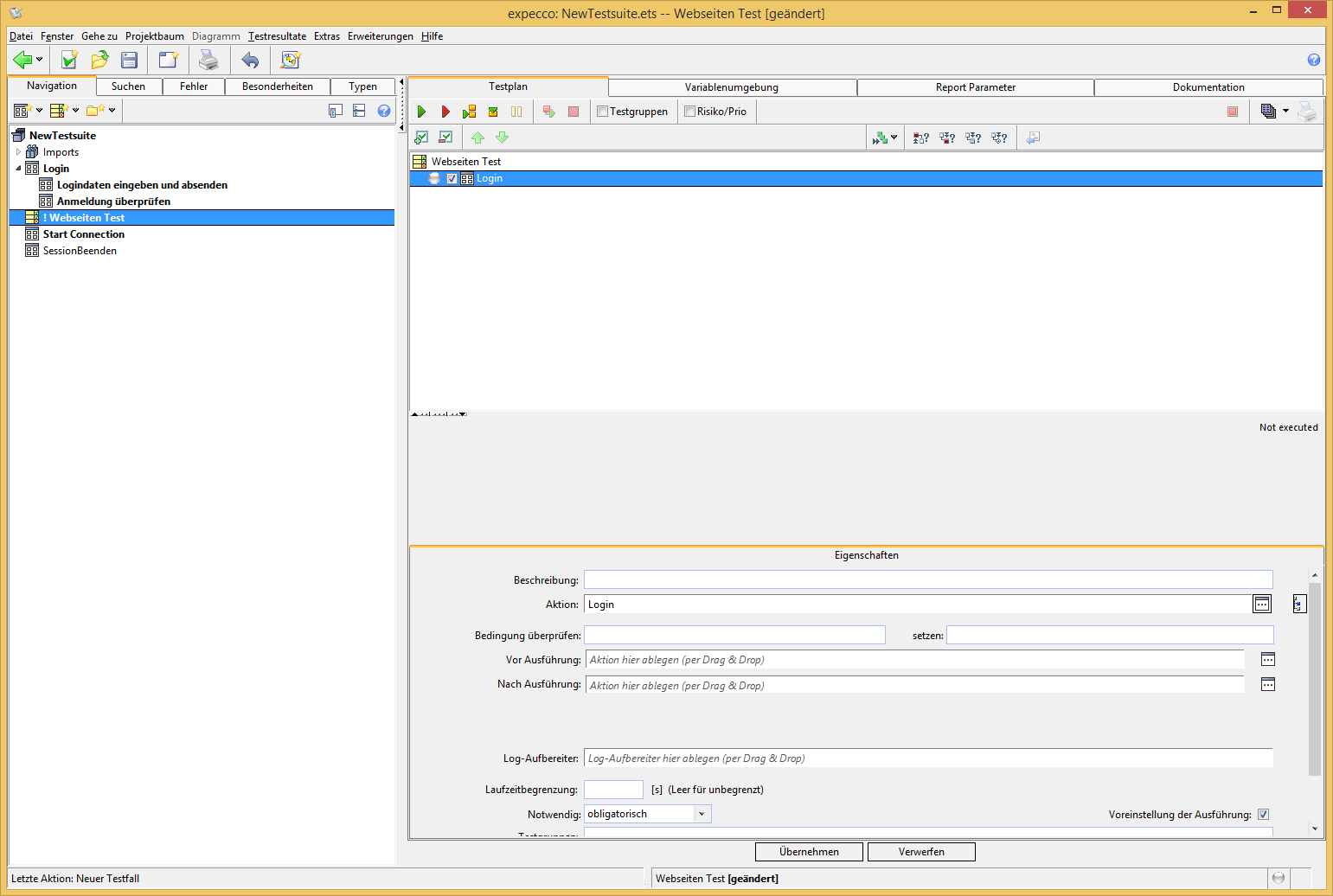Add a test case step icon
The width and height of the screenshot is (1333, 896).
coord(421,138)
